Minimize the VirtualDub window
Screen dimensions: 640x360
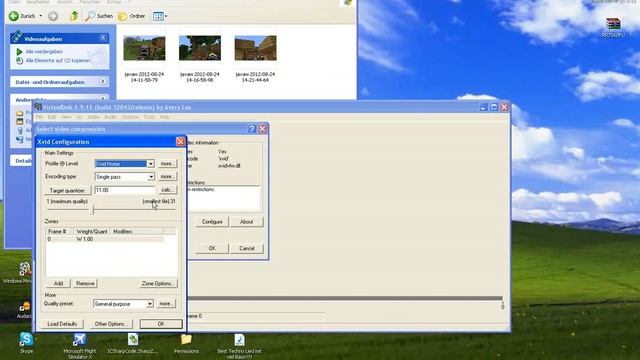tap(483, 107)
